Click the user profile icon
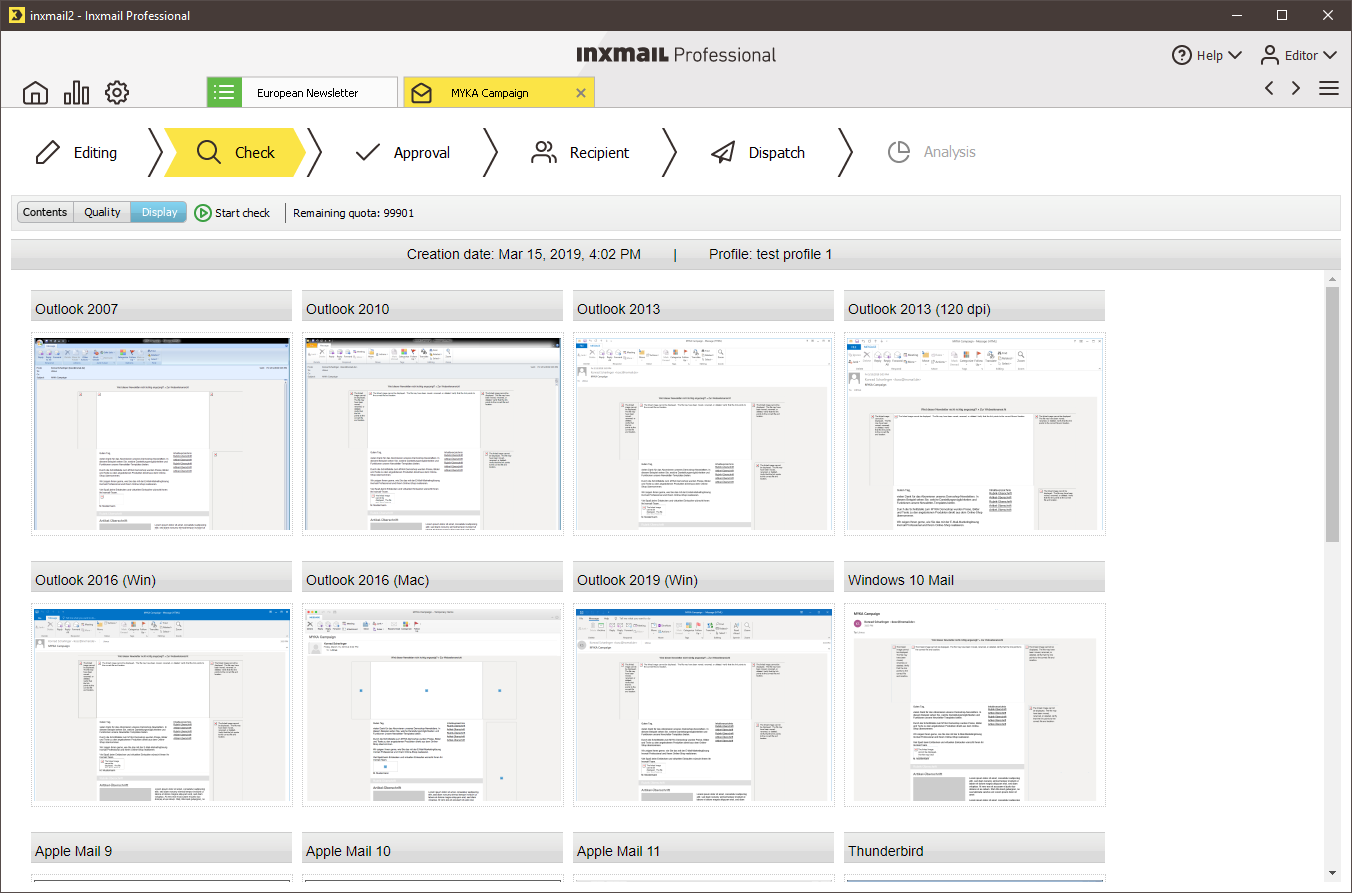Viewport: 1352px width, 893px height. pyautogui.click(x=1269, y=55)
